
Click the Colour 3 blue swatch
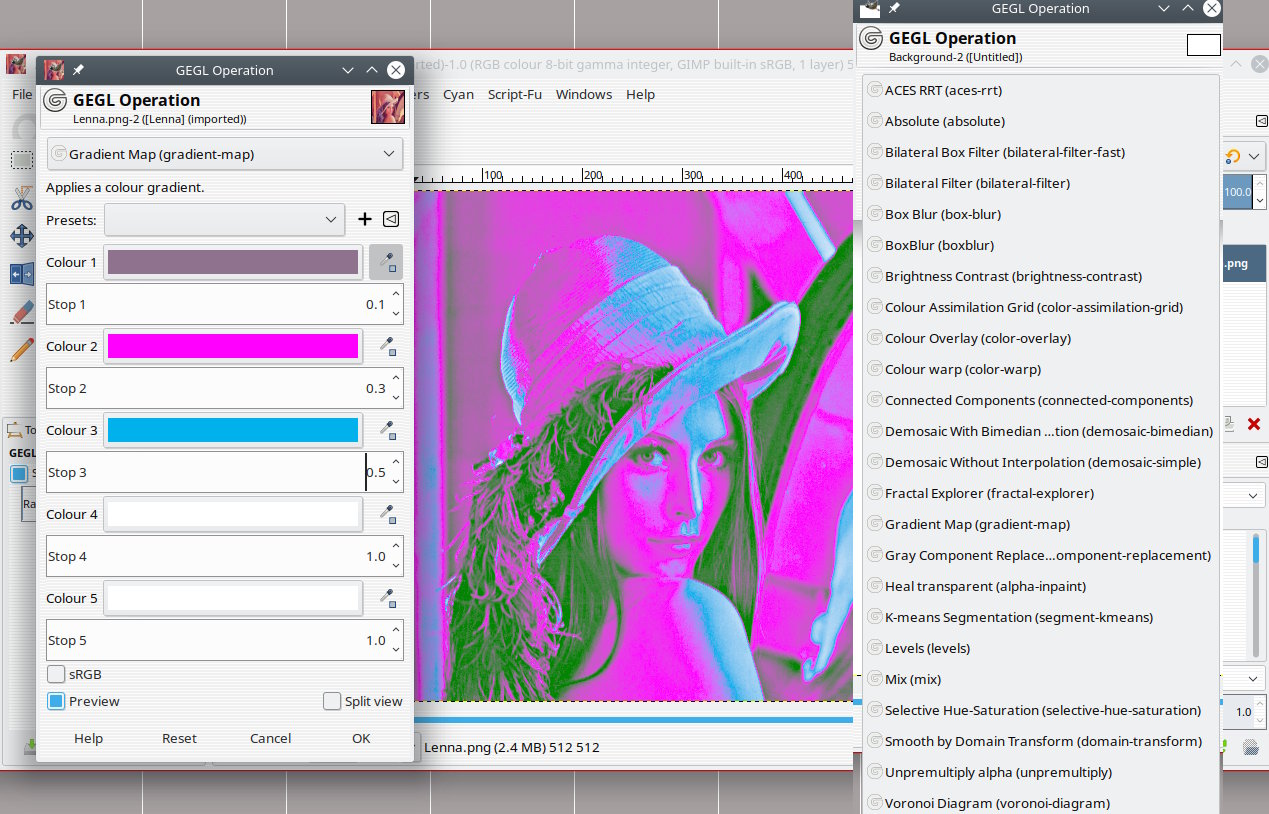233,430
